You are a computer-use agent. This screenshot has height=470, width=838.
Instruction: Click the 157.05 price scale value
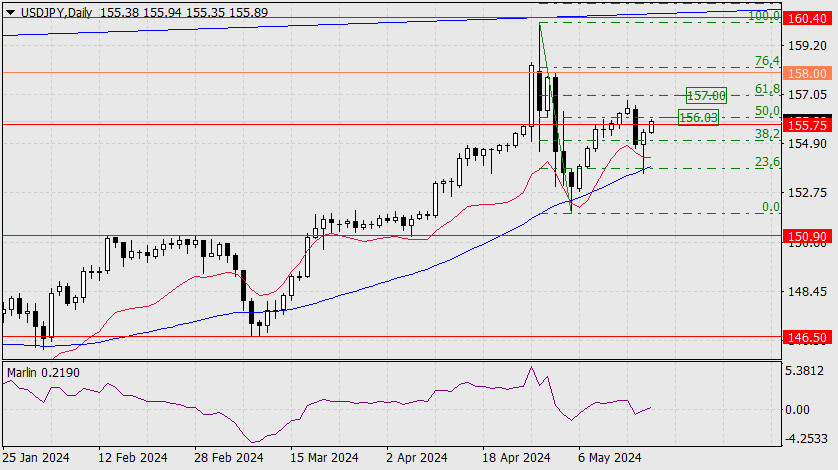tap(807, 95)
